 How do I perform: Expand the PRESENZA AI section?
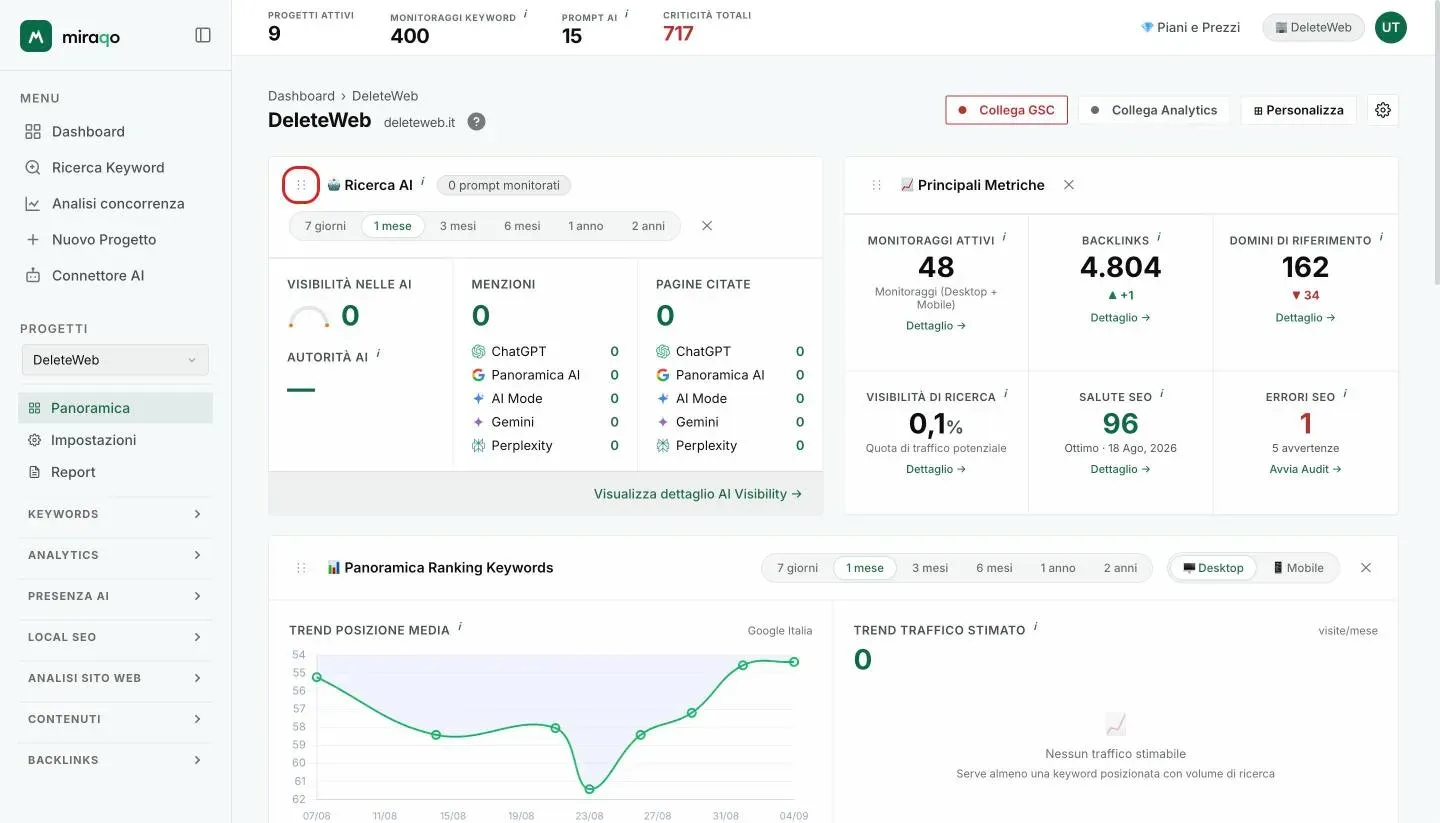pyautogui.click(x=115, y=596)
